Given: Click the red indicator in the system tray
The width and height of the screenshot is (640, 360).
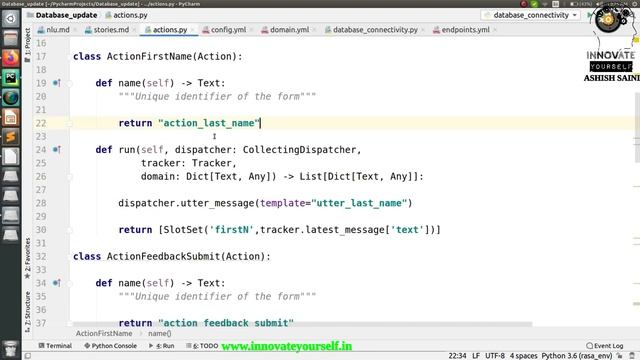Looking at the screenshot, I should coord(524,4).
